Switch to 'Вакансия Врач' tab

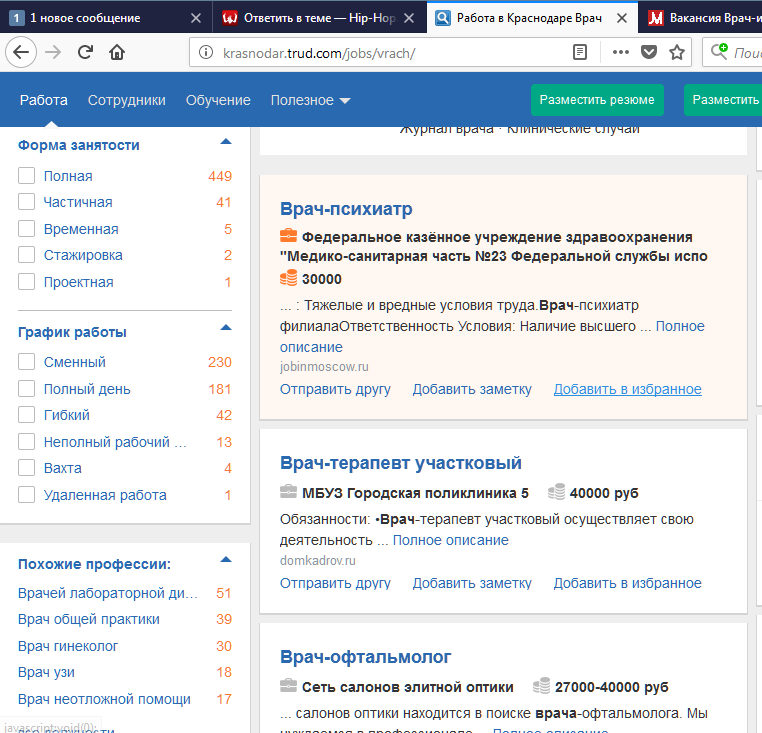[700, 18]
